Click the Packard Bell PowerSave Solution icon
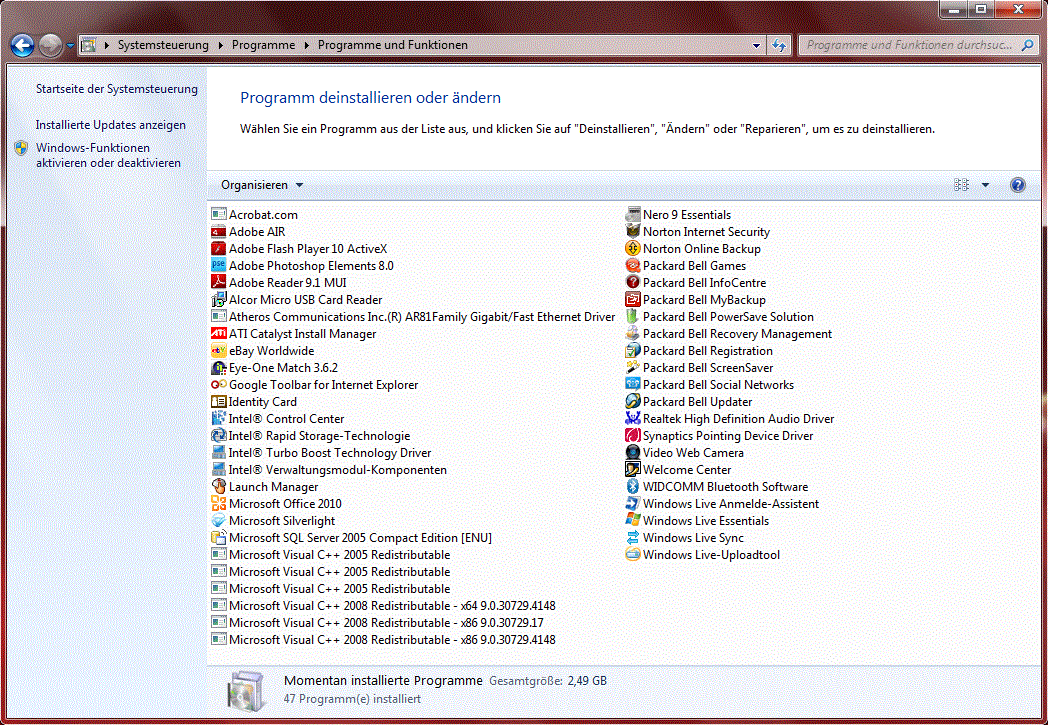The image size is (1048, 725). click(633, 317)
